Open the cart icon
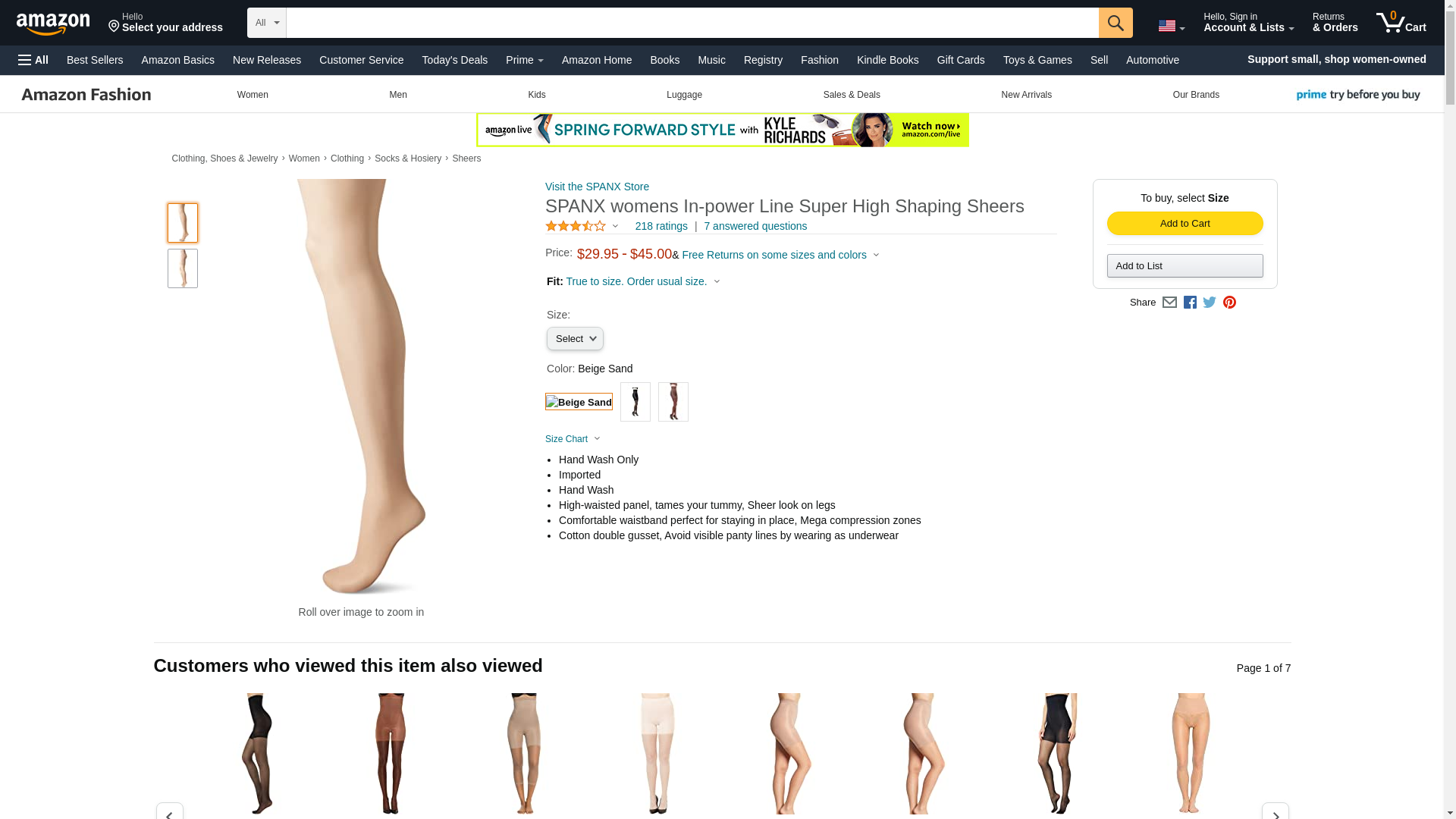Image resolution: width=1456 pixels, height=819 pixels. point(1401,22)
